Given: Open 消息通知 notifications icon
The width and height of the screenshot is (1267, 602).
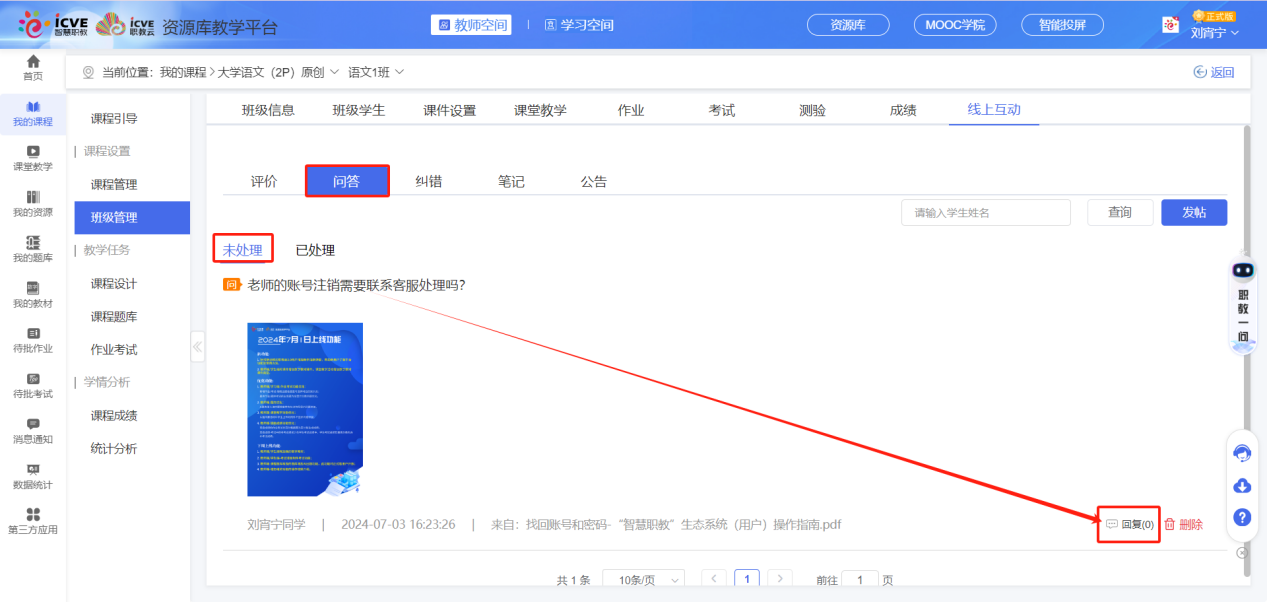Looking at the screenshot, I should (33, 426).
